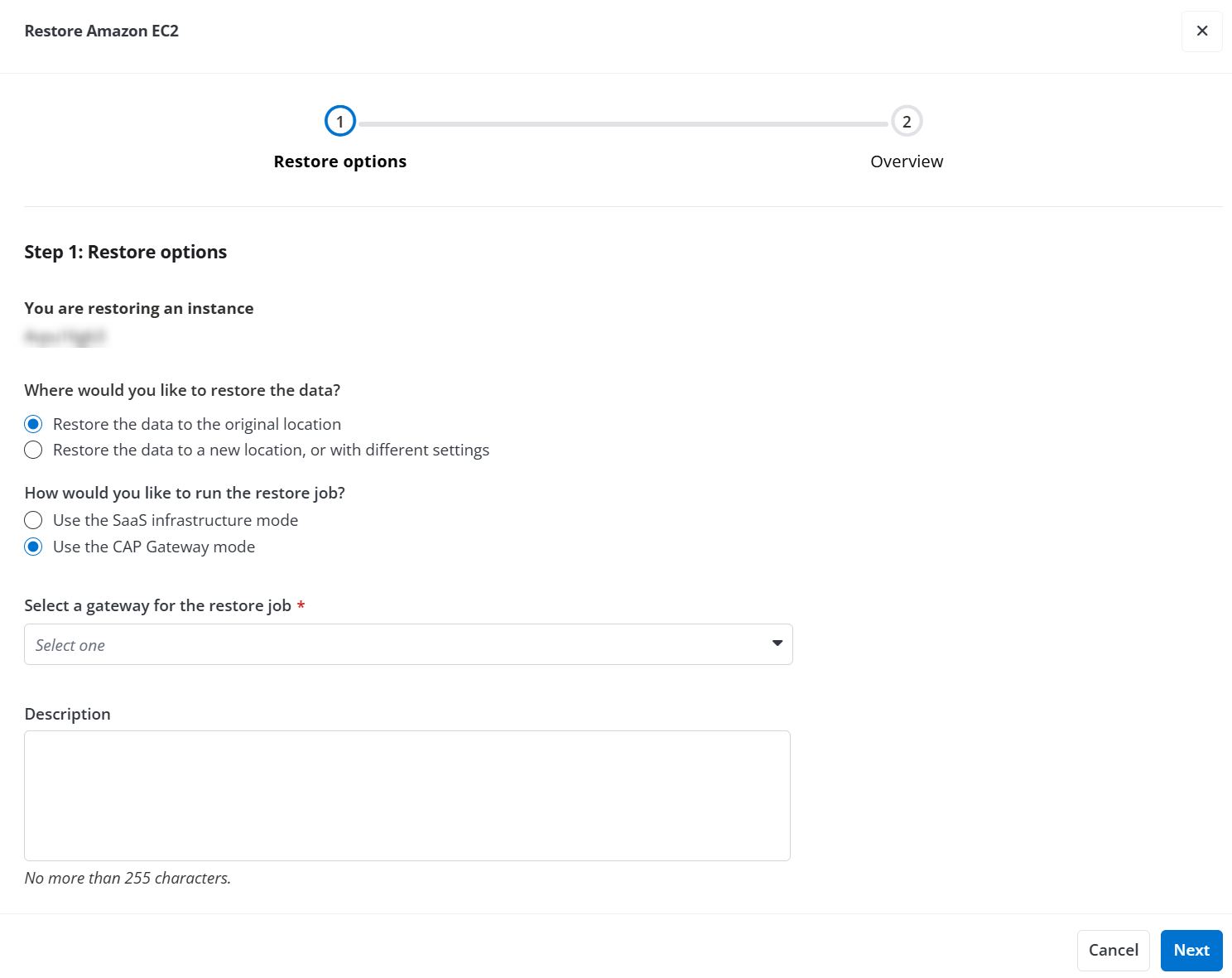The width and height of the screenshot is (1232, 978).
Task: Click the step 2 Overview circle
Action: (906, 120)
